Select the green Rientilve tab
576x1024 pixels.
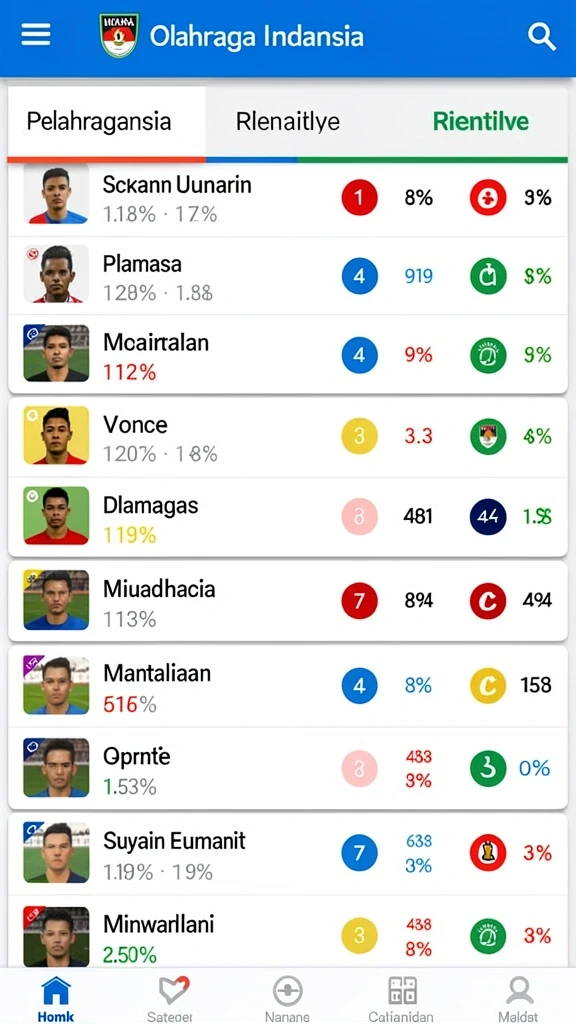tap(481, 121)
